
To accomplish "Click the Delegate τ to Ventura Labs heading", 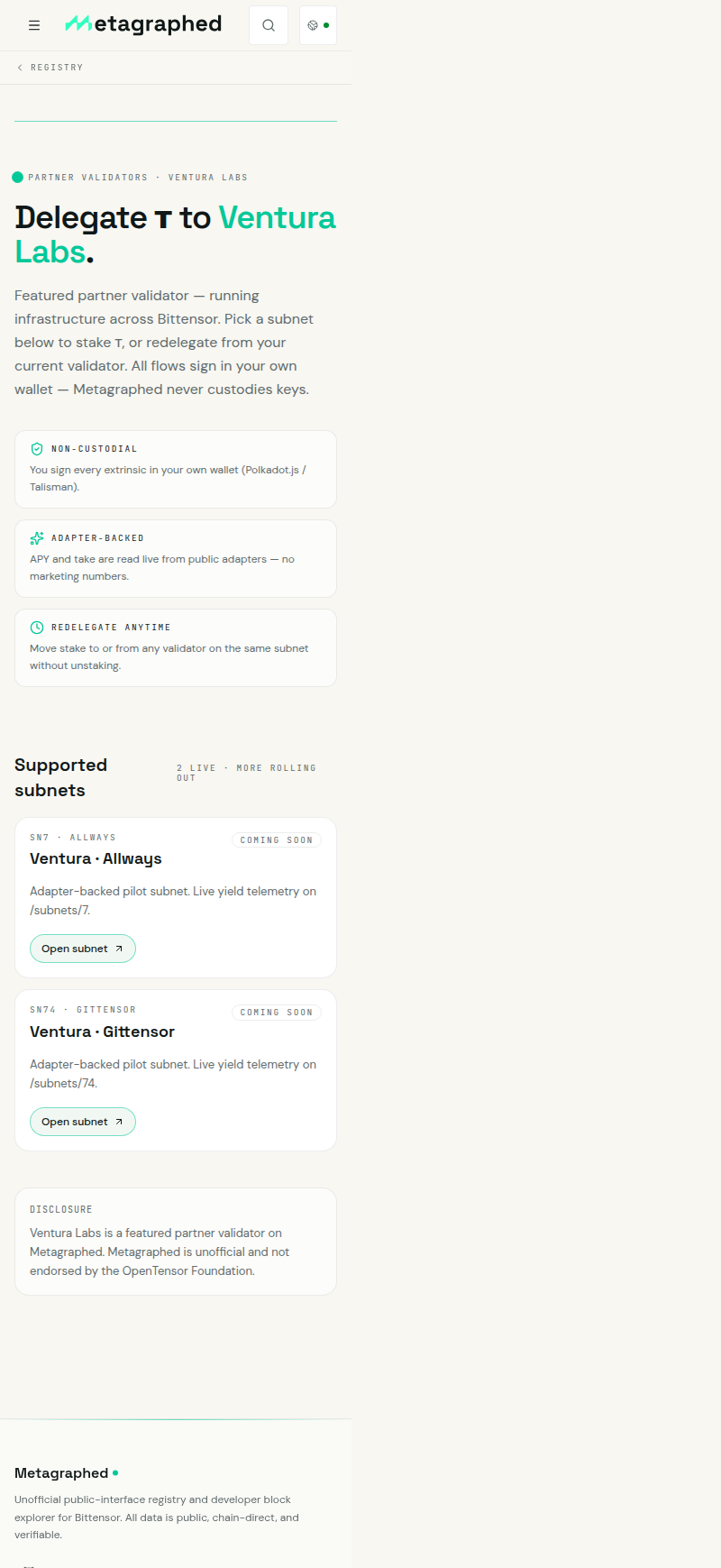I will 175,234.
